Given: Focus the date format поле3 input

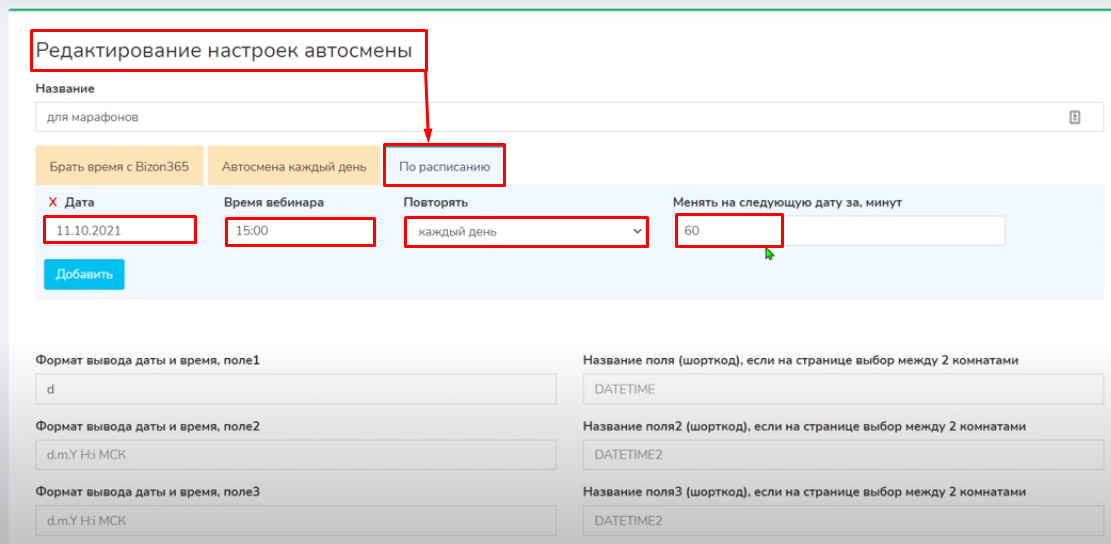Looking at the screenshot, I should click(295, 521).
